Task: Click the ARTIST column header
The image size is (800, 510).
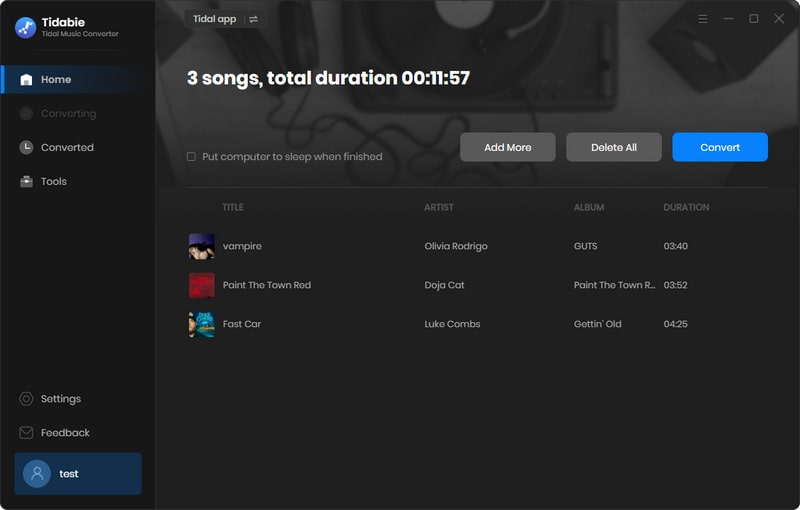Action: pos(439,208)
